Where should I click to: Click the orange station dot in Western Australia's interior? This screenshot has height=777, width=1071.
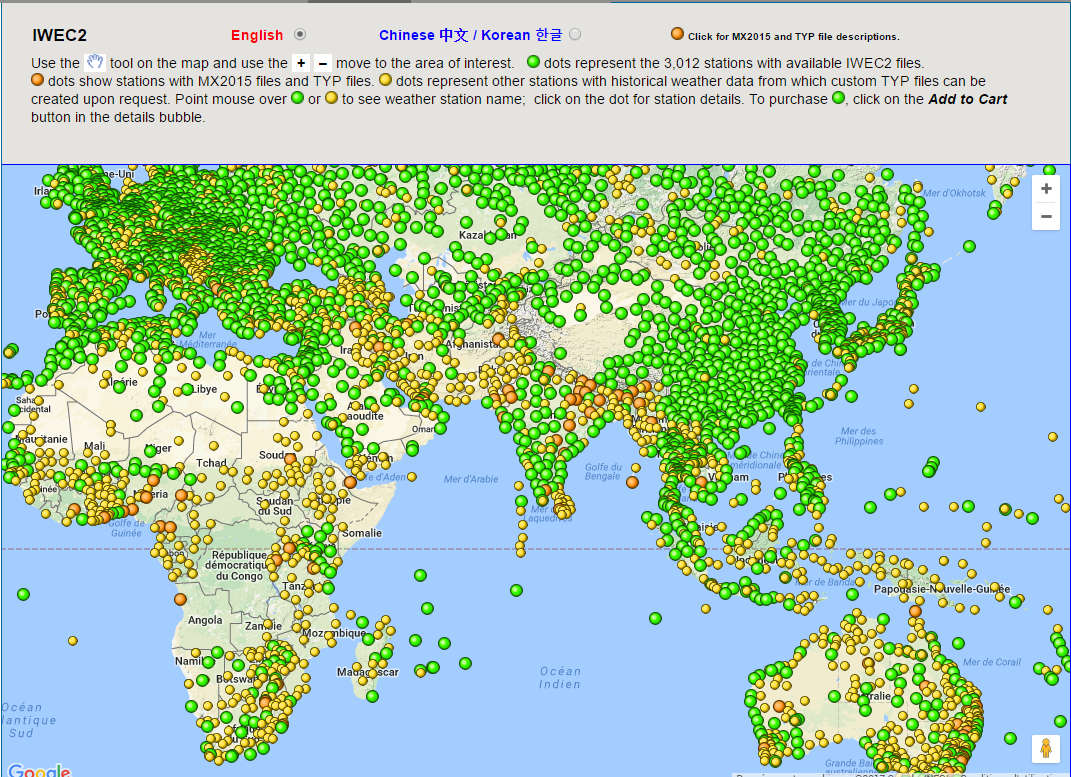point(779,706)
